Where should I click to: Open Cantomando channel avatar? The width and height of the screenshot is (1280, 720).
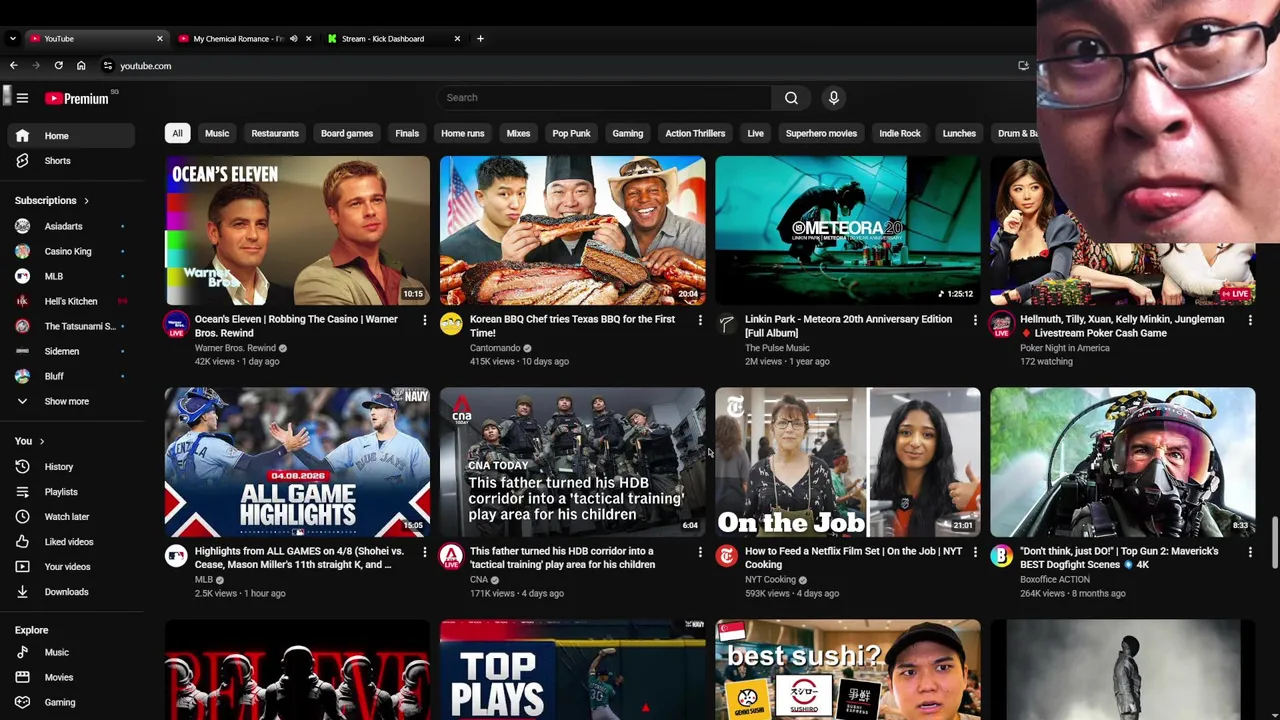(x=452, y=324)
